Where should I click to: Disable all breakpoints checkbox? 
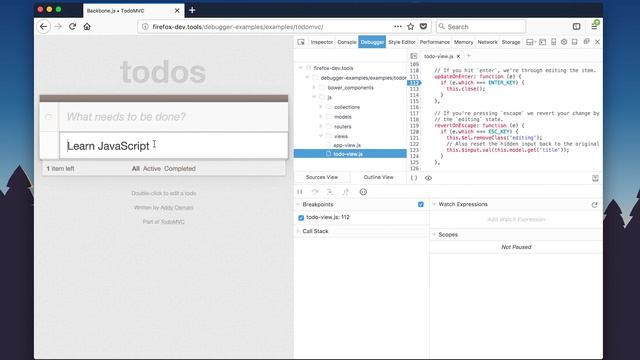pos(421,204)
